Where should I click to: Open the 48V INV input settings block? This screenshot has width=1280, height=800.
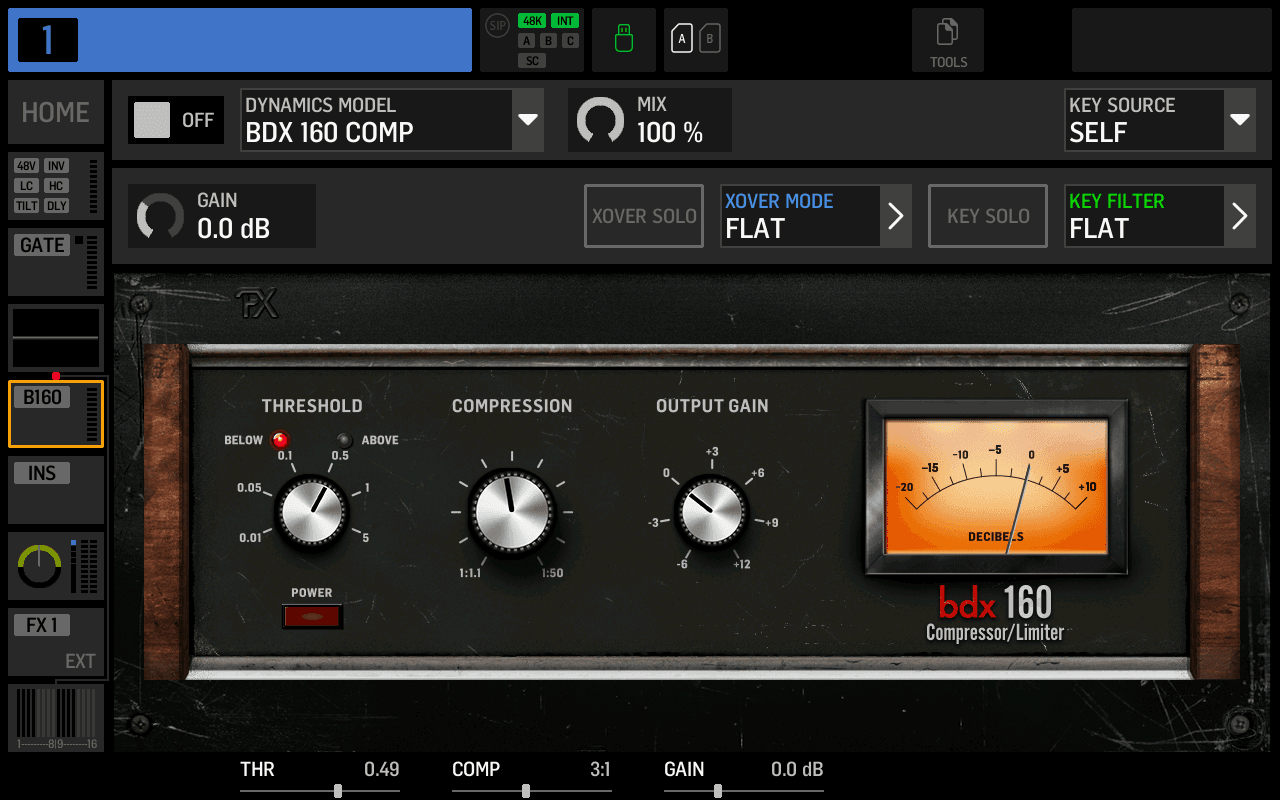point(56,186)
